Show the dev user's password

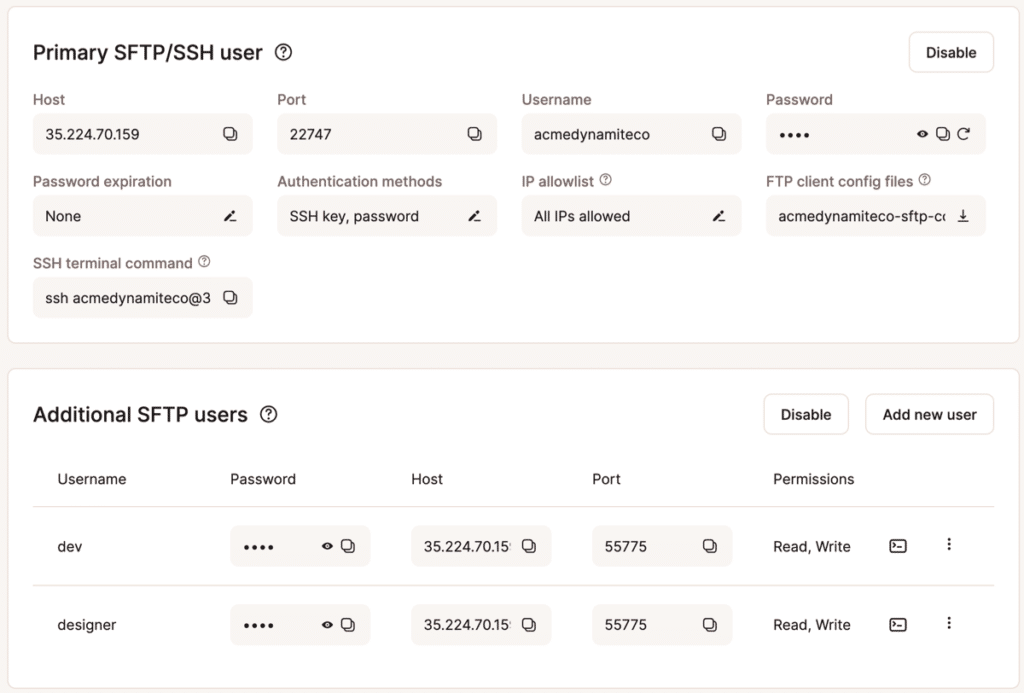(x=327, y=546)
